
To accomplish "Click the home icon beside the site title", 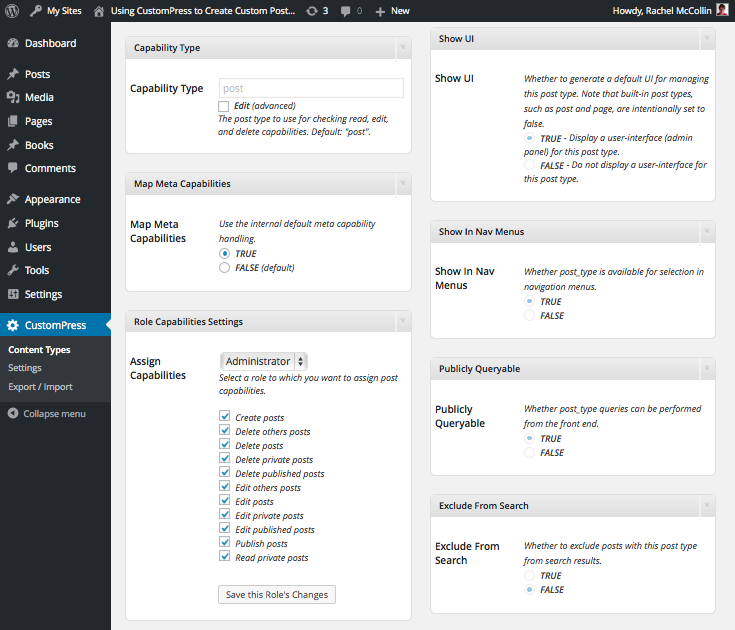I will click(98, 11).
